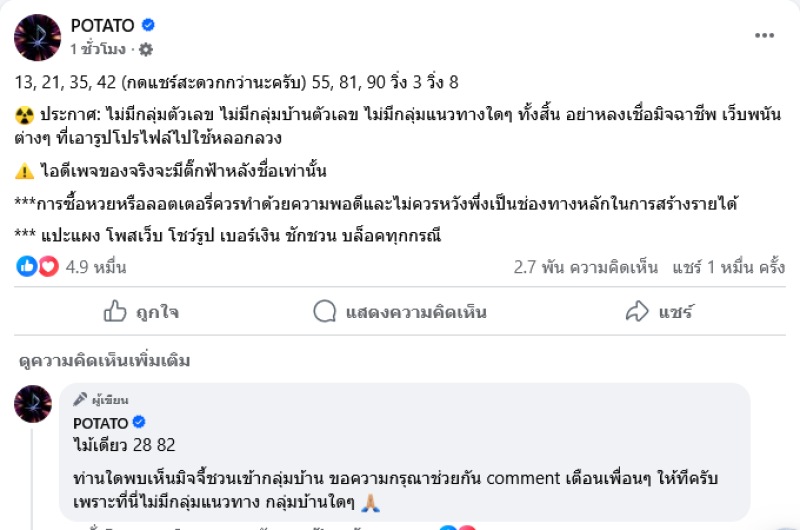Click the verified badge beside the header name
Screen dimensions: 800x530
(149, 25)
